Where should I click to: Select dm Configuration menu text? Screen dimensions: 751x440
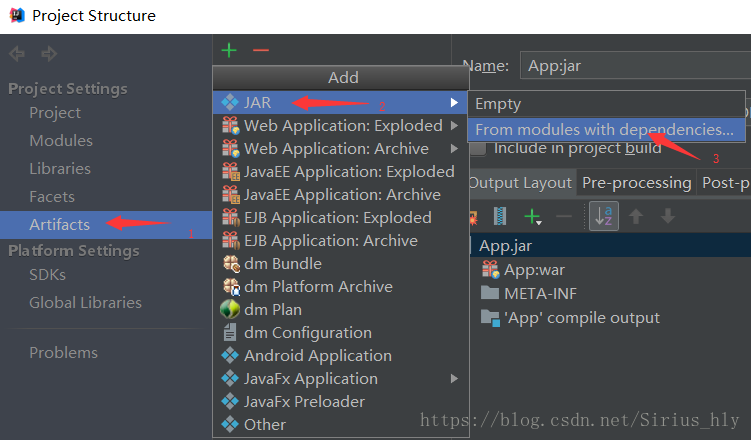307,332
